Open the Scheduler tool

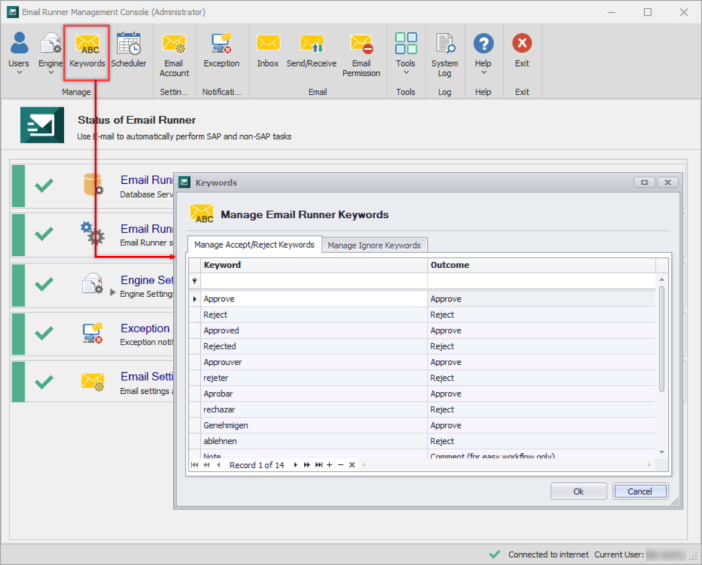128,50
